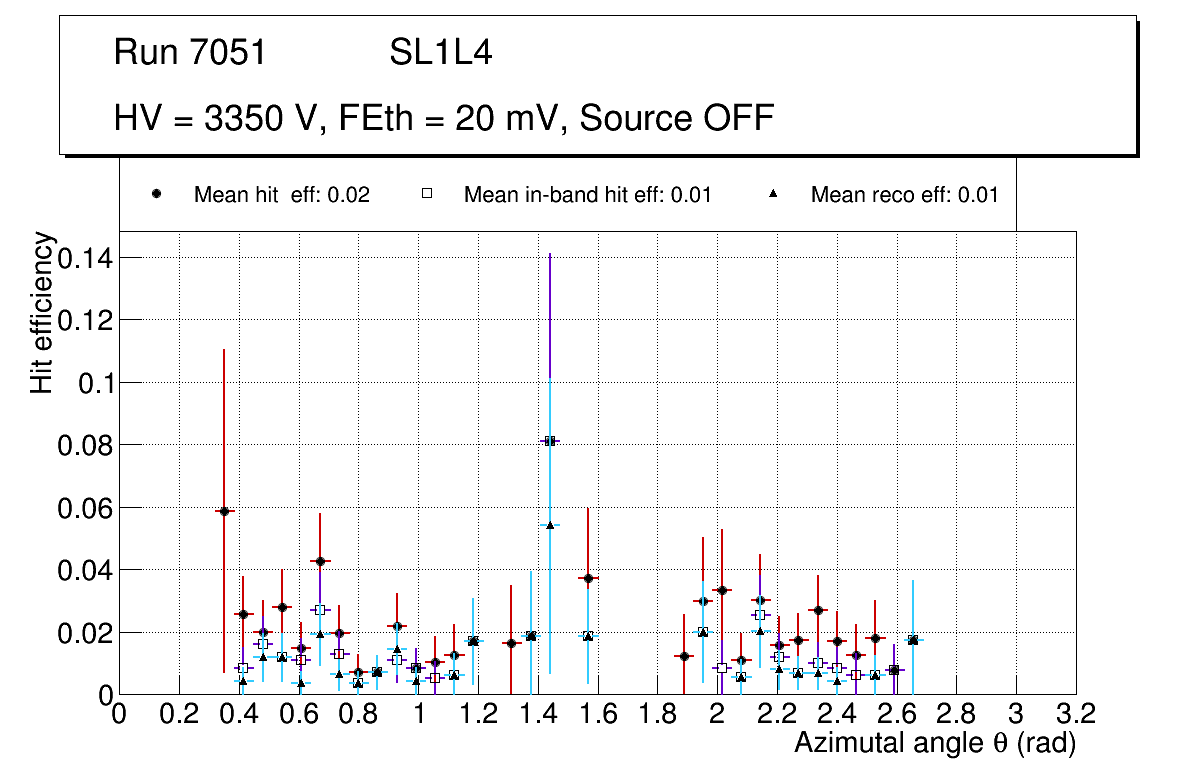Screen dimensions: 1196x772
Task: Click the filled circle legend marker
Action: (x=157, y=194)
